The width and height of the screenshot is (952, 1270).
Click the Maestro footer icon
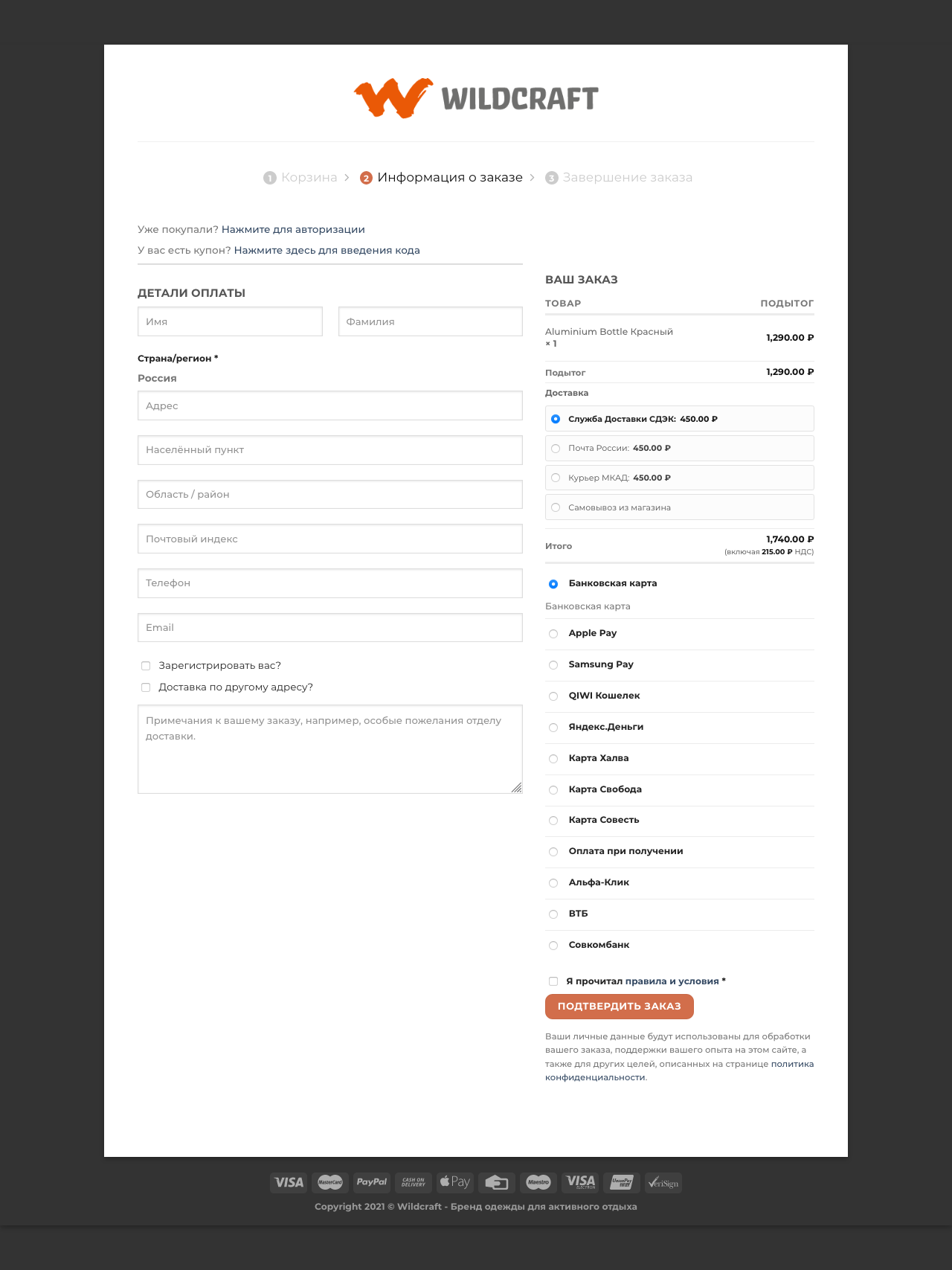tap(538, 1182)
